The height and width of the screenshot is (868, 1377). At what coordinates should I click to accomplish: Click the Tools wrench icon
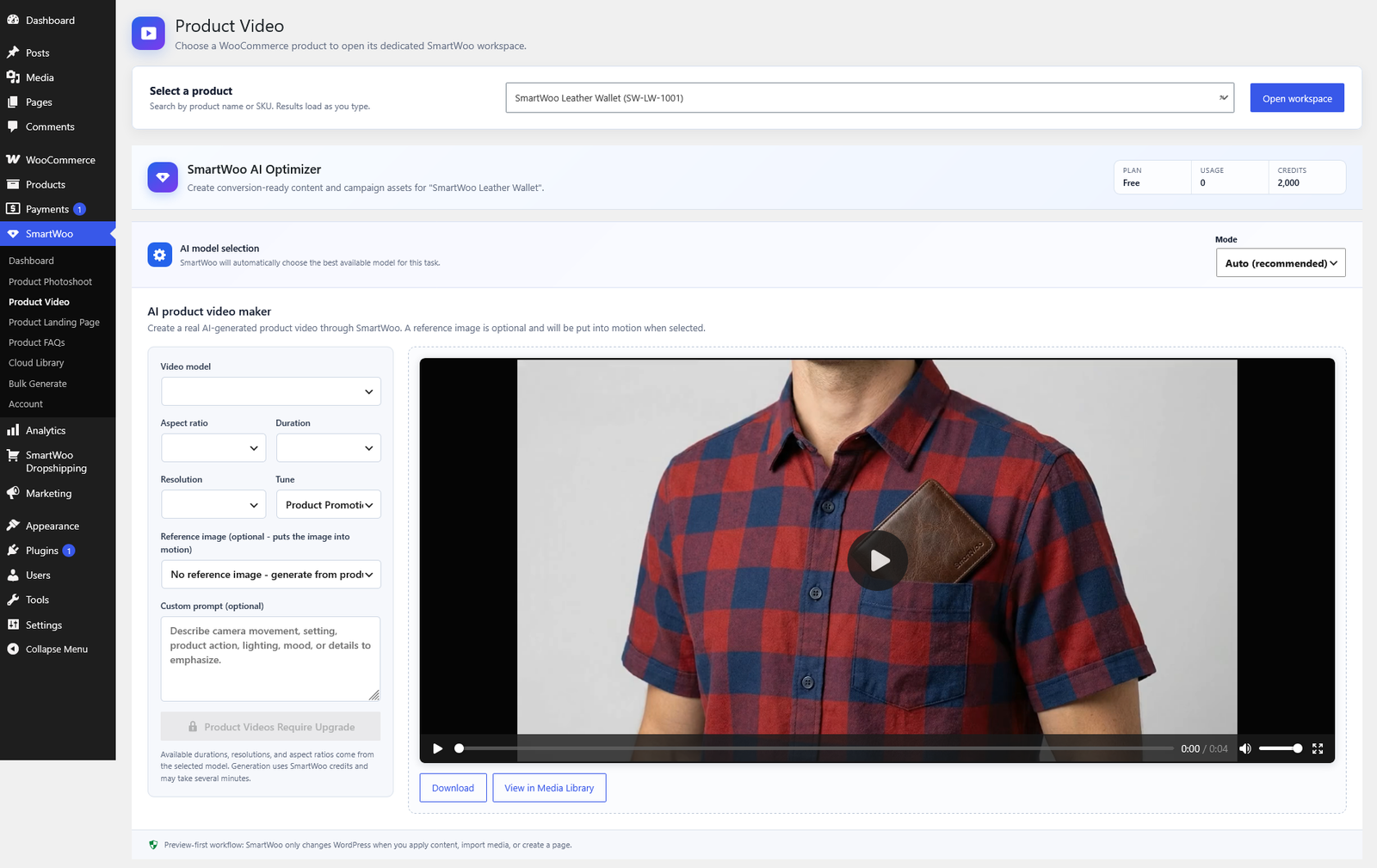[x=13, y=600]
